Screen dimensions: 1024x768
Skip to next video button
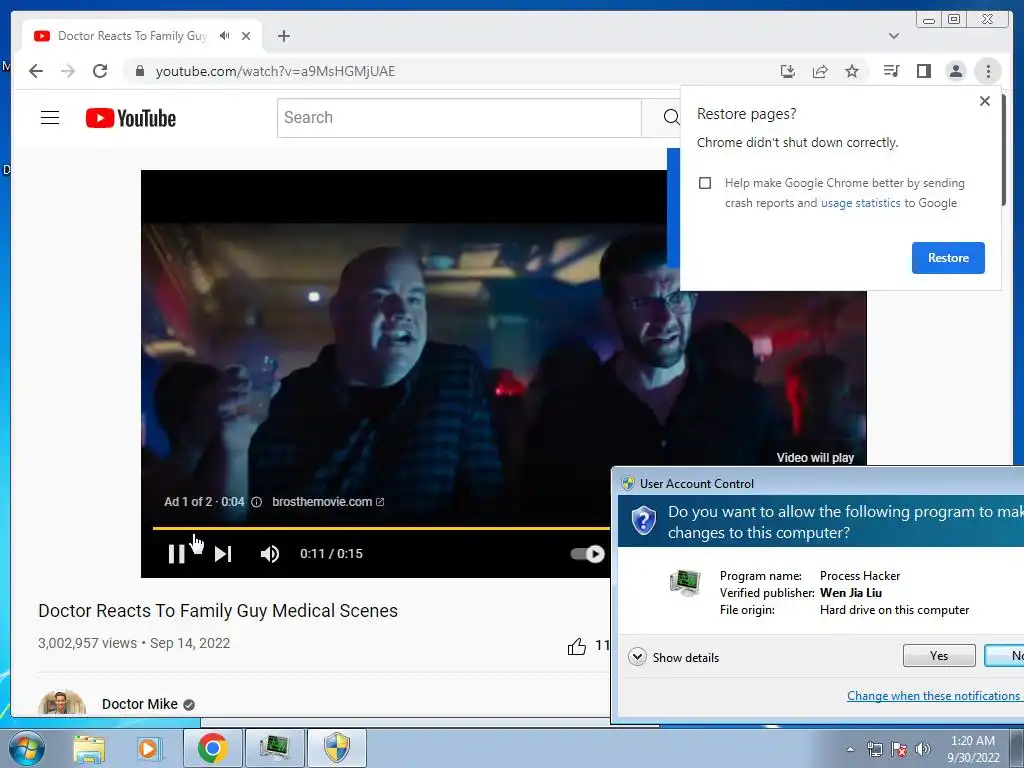[x=223, y=554]
